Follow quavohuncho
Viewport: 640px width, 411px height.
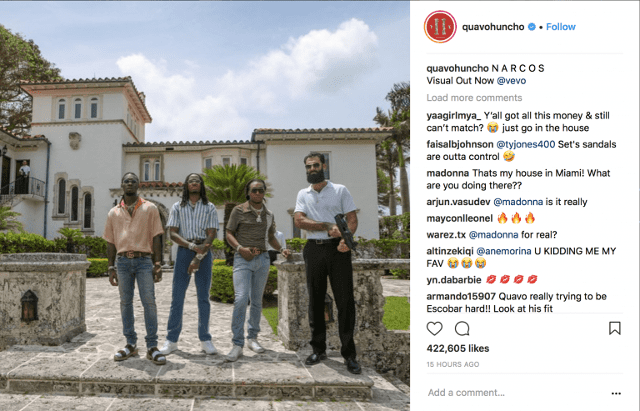click(561, 27)
